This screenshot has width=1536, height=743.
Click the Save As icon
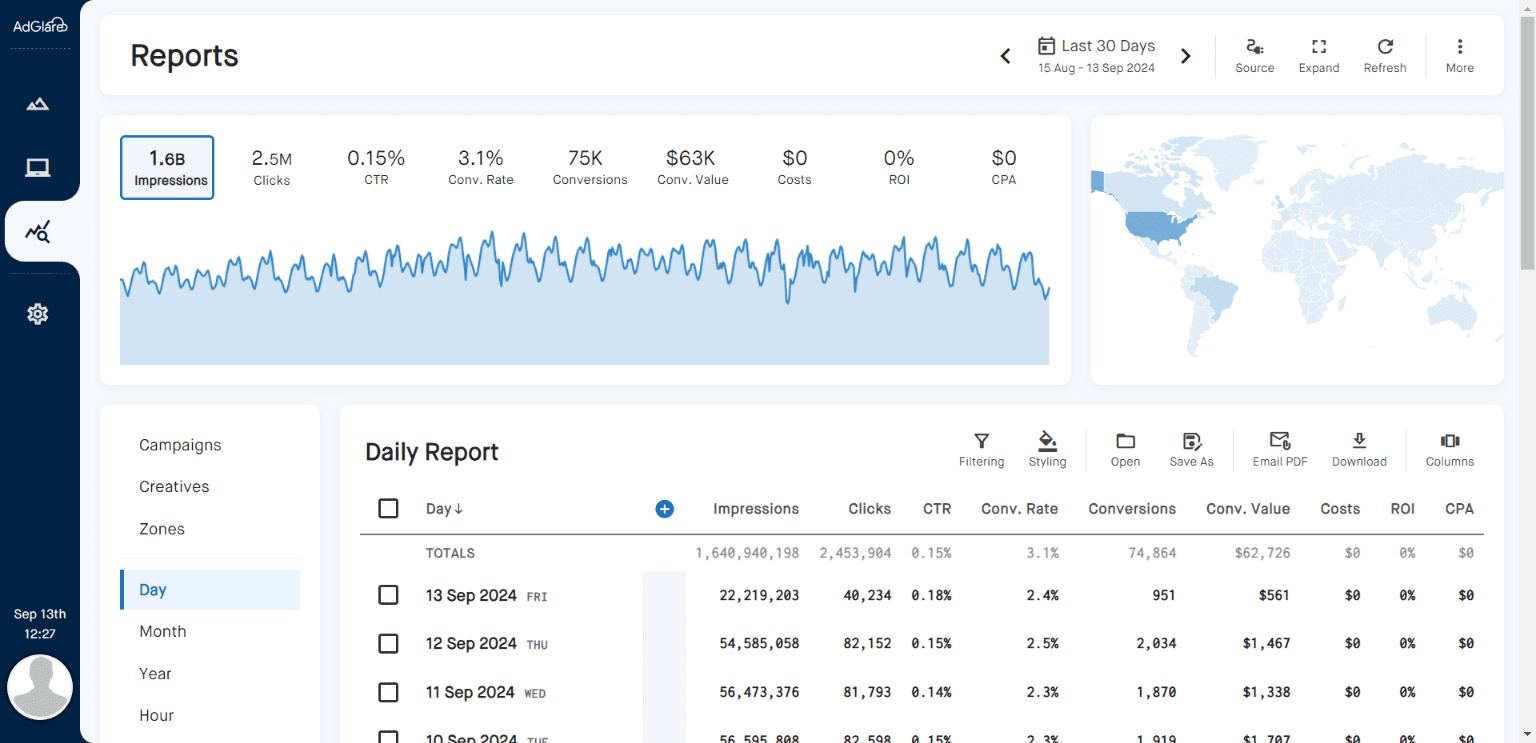pyautogui.click(x=1191, y=448)
